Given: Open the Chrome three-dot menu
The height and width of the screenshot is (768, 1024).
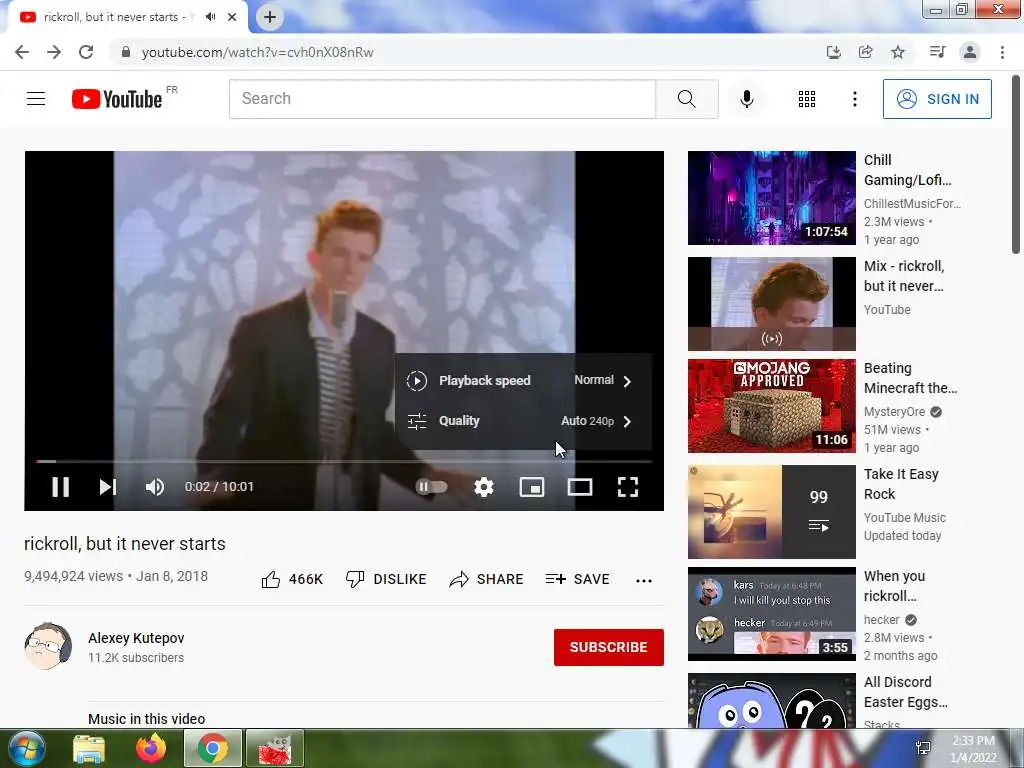Looking at the screenshot, I should 1002,52.
